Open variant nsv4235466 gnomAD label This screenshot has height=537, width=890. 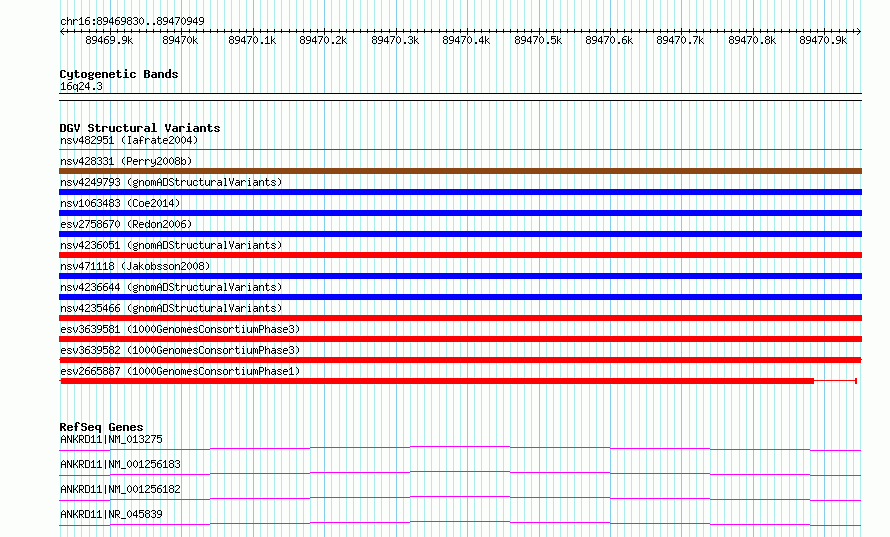171,308
